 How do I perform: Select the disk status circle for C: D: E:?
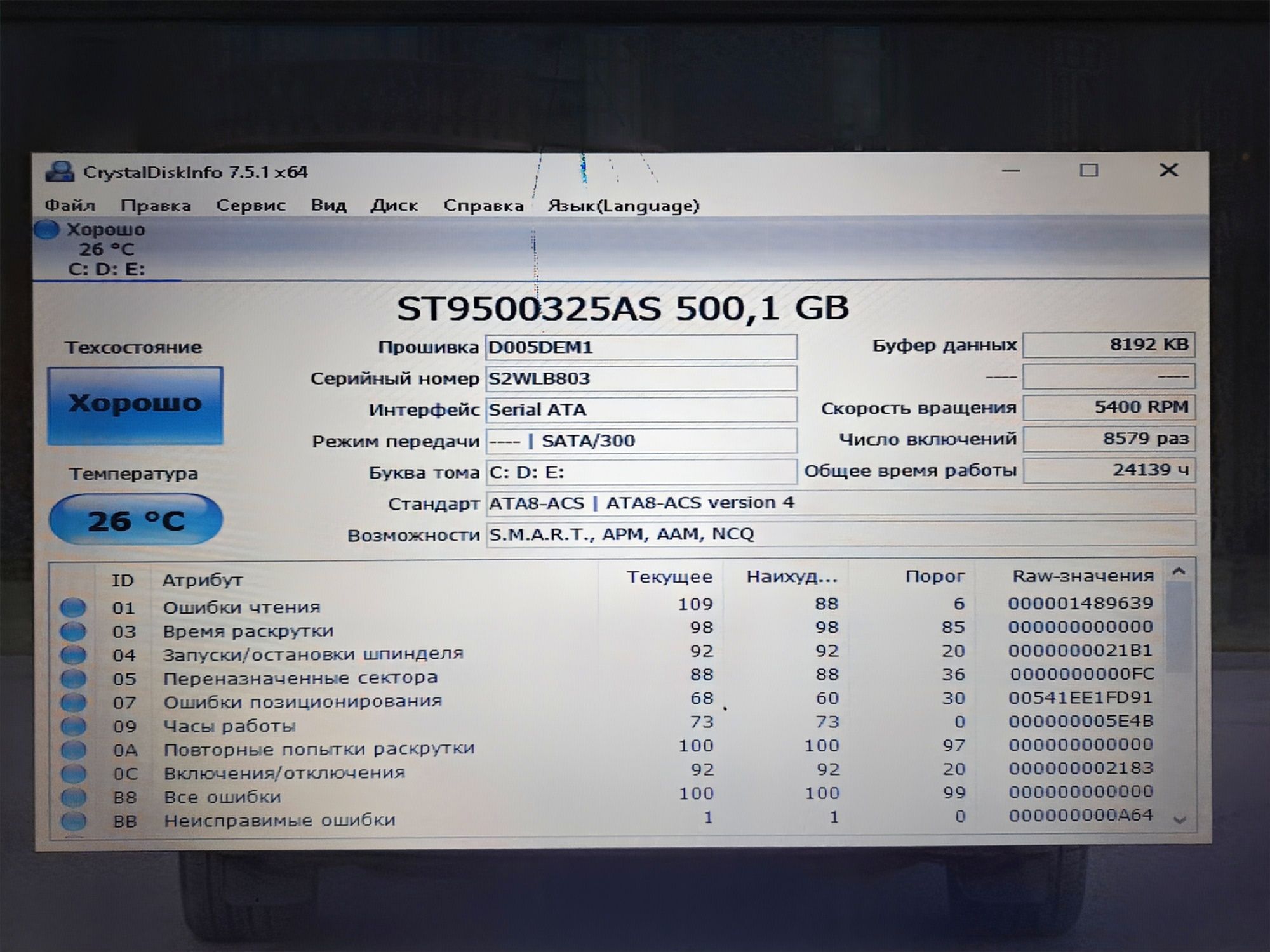[46, 229]
